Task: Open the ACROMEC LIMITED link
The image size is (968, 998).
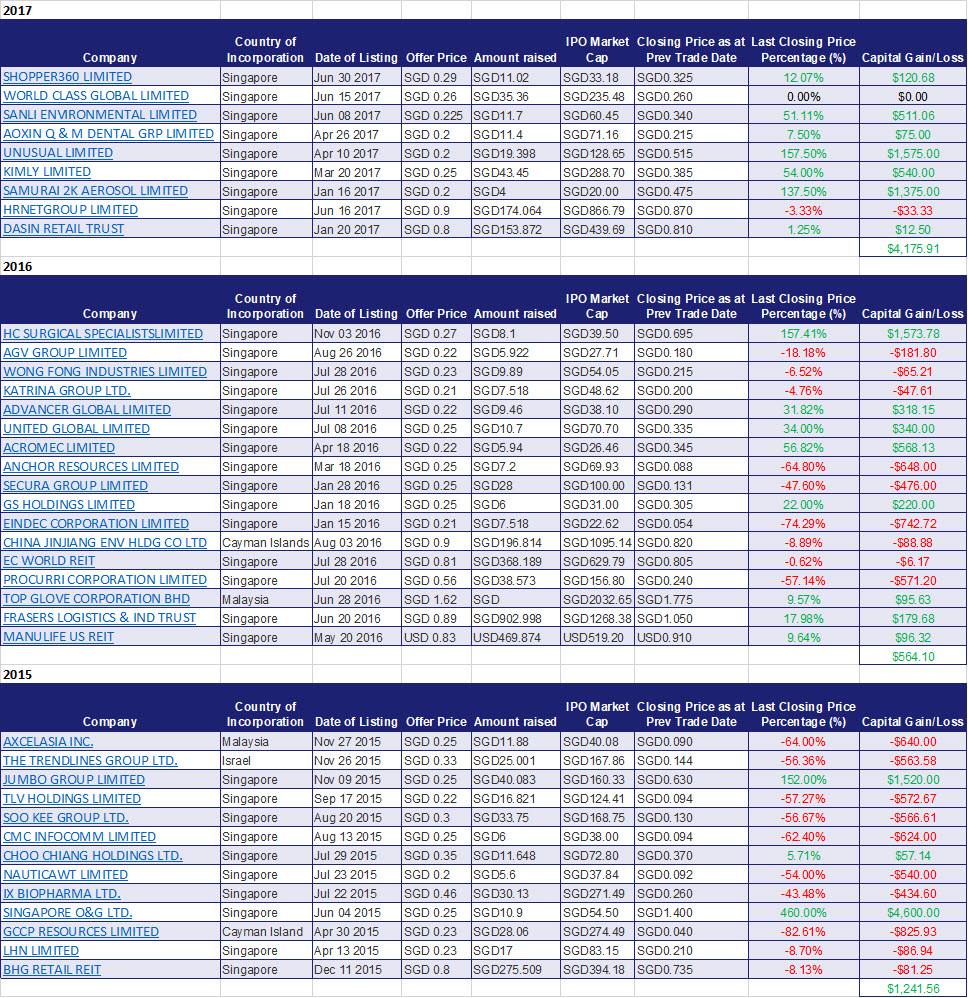Action: point(59,448)
